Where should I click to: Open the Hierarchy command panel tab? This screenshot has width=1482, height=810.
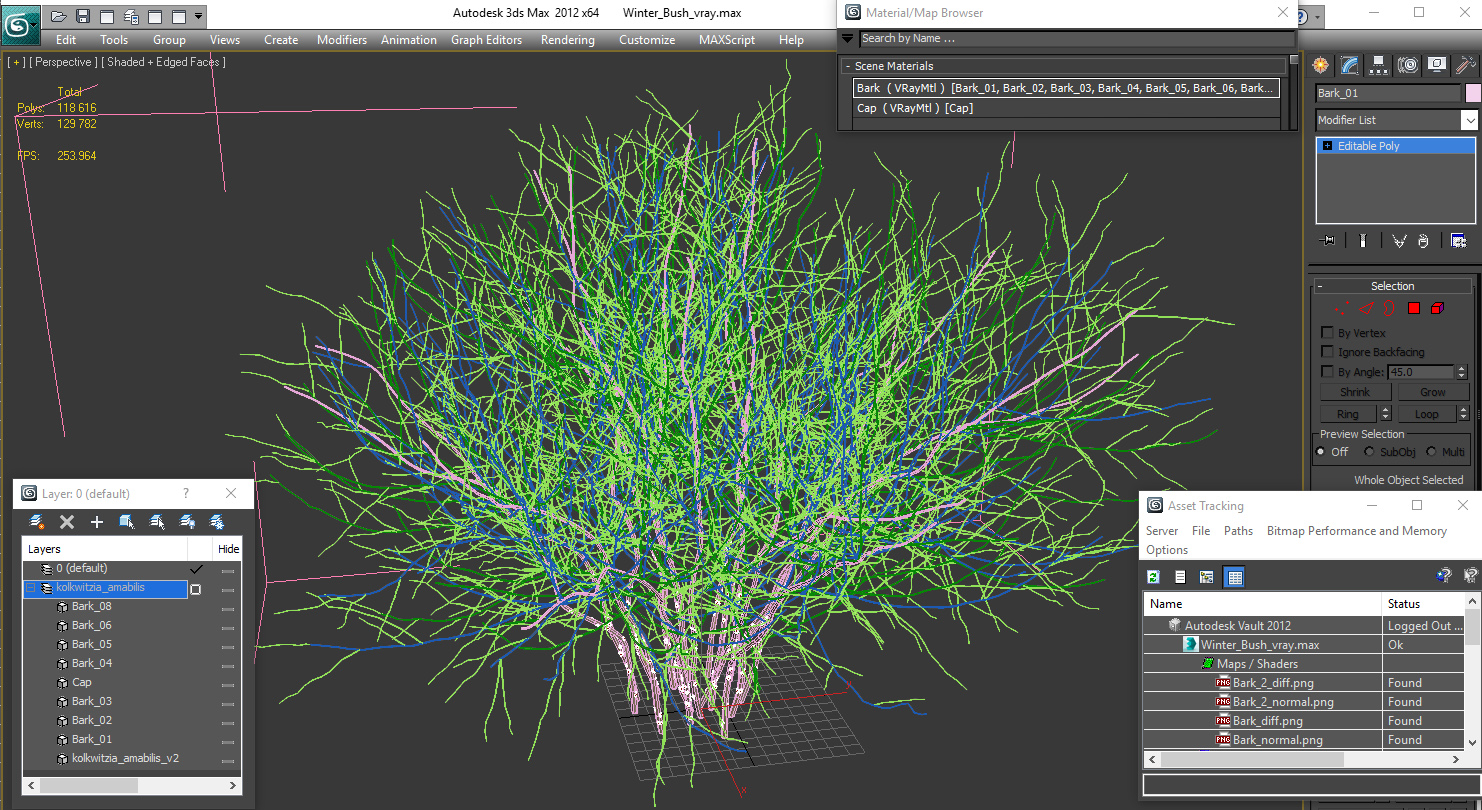click(x=1379, y=65)
